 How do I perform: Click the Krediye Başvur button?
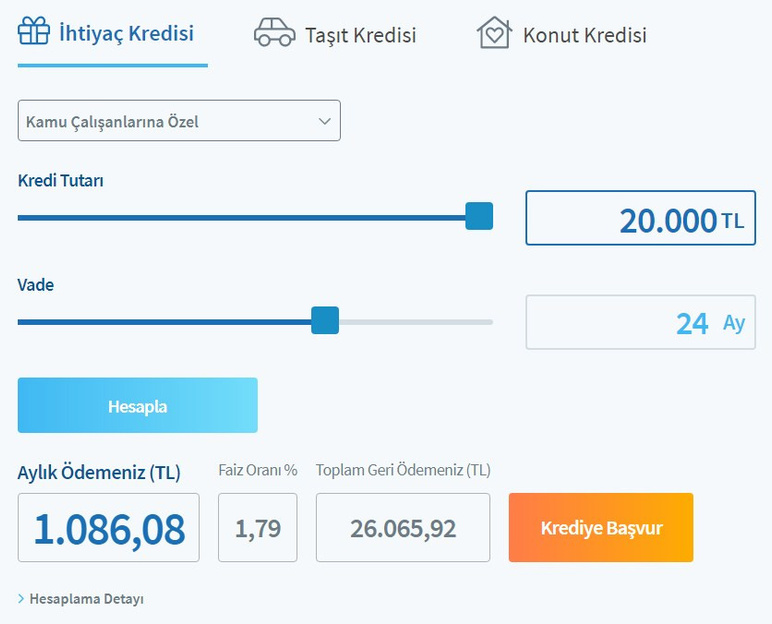(601, 527)
